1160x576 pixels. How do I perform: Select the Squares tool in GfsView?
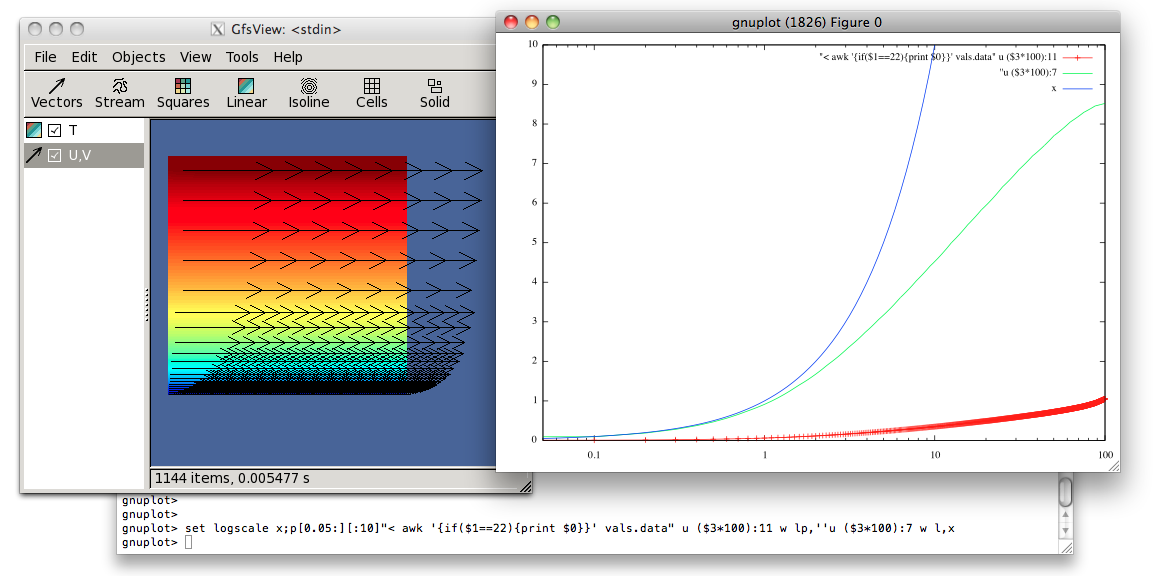[x=183, y=94]
